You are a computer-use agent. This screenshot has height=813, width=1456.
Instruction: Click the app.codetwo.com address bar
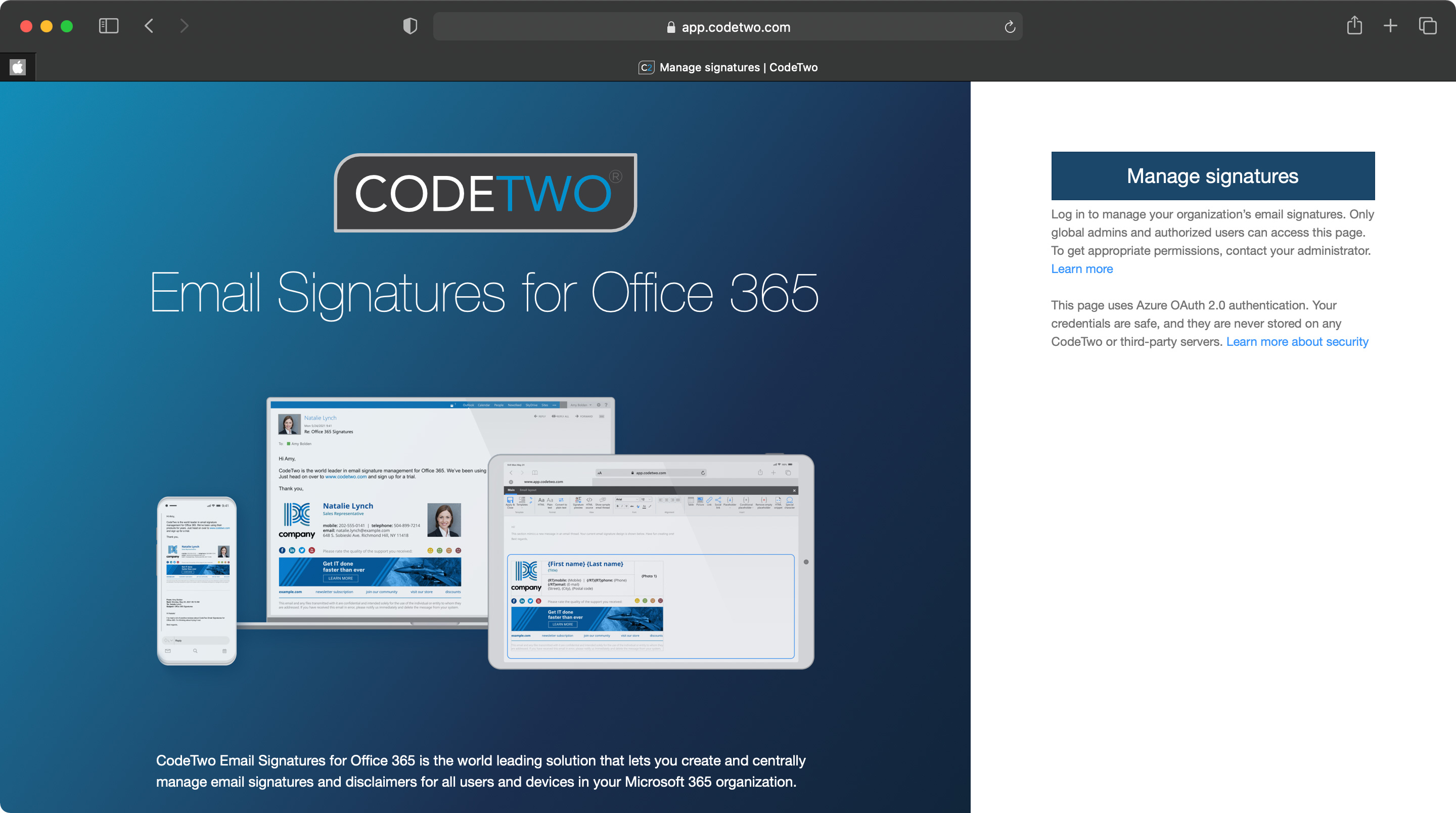point(728,27)
